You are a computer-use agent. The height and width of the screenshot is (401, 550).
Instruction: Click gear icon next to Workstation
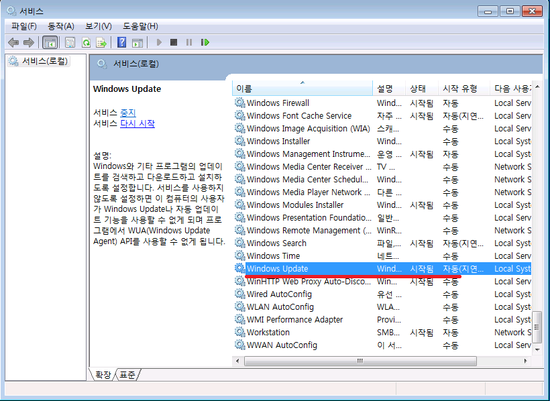click(x=240, y=332)
